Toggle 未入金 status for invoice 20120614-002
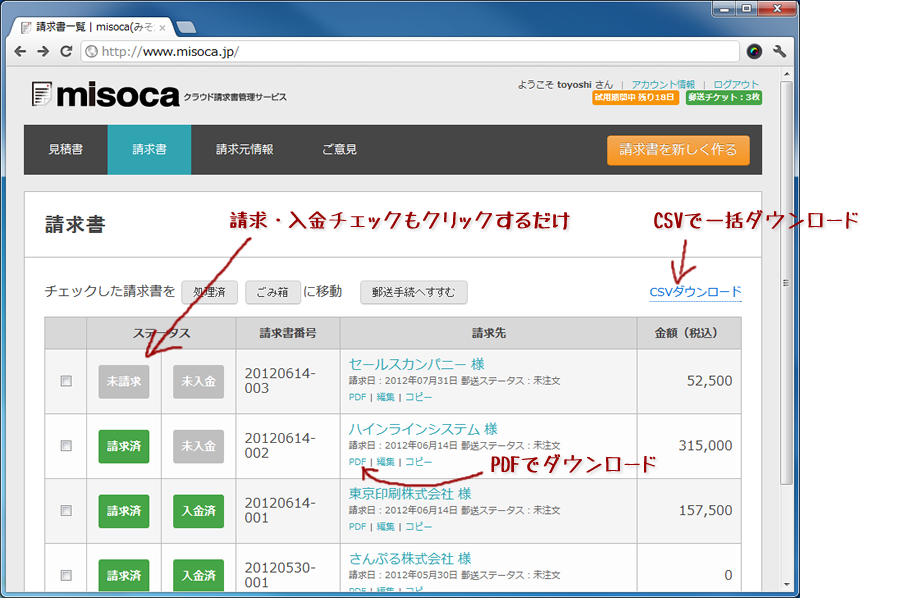 [x=199, y=446]
